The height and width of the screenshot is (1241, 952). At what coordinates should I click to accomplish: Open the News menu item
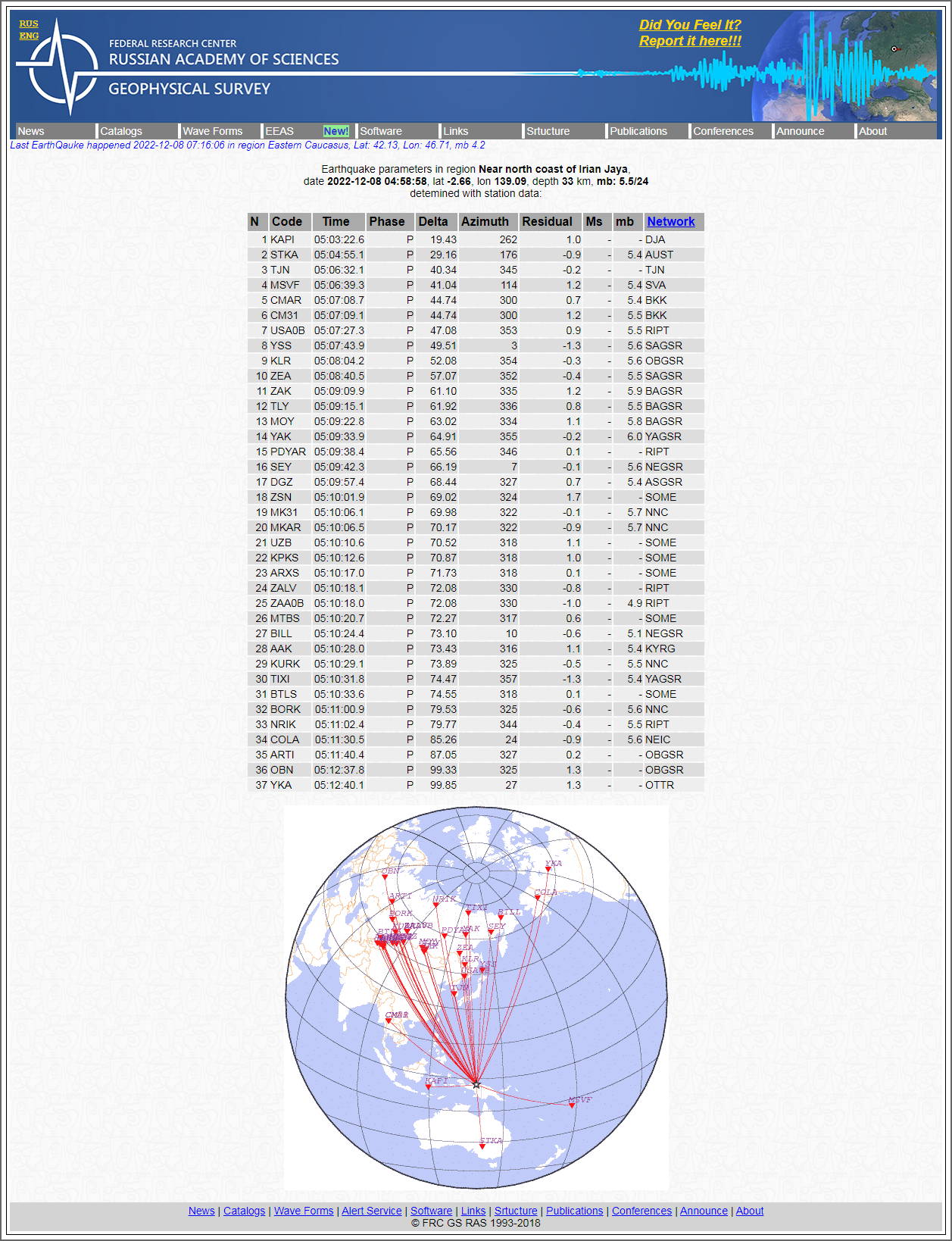point(31,131)
